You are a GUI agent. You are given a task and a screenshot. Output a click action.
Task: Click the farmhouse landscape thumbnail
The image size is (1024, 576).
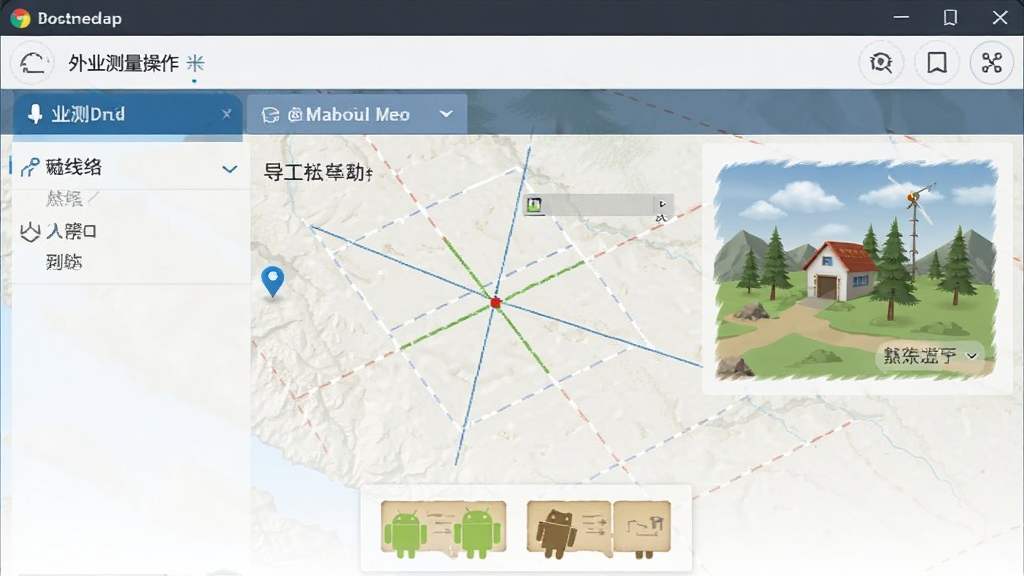[856, 270]
